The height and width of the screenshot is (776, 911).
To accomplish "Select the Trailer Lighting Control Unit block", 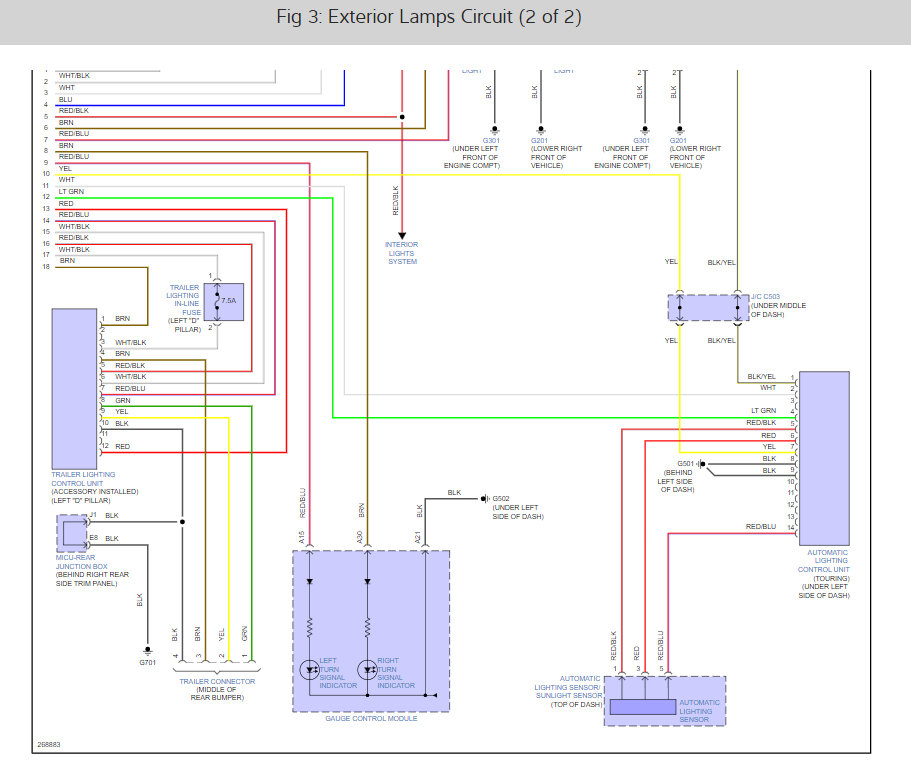I will 74,389.
